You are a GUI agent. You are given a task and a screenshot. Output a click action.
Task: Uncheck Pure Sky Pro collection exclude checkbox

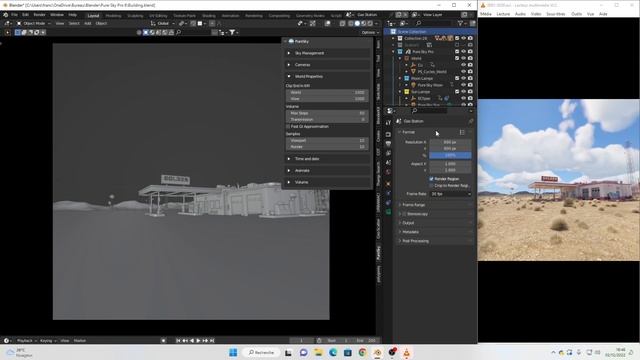point(457,52)
